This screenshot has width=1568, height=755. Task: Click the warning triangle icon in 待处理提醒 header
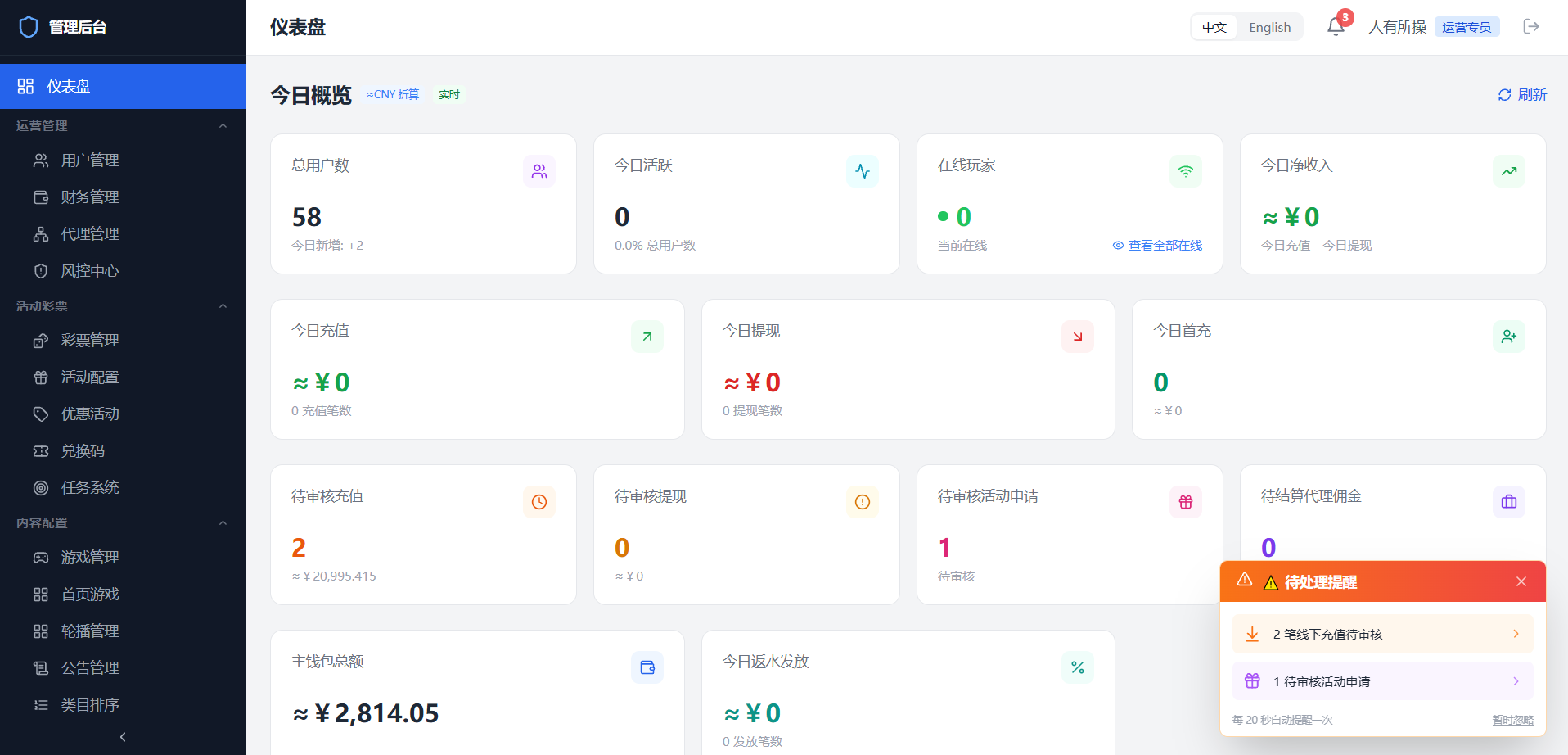(1245, 580)
